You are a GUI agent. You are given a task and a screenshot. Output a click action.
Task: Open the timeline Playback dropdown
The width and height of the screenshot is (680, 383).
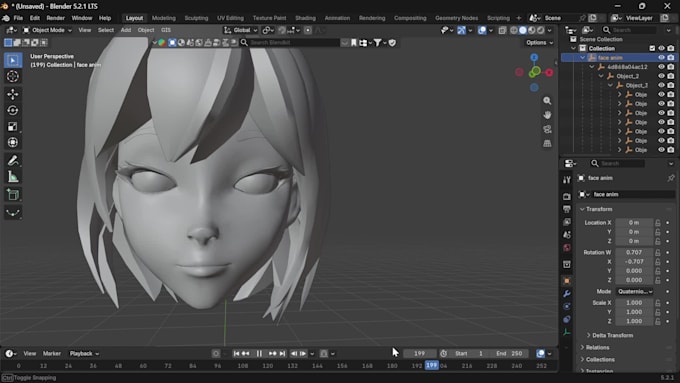click(x=84, y=354)
